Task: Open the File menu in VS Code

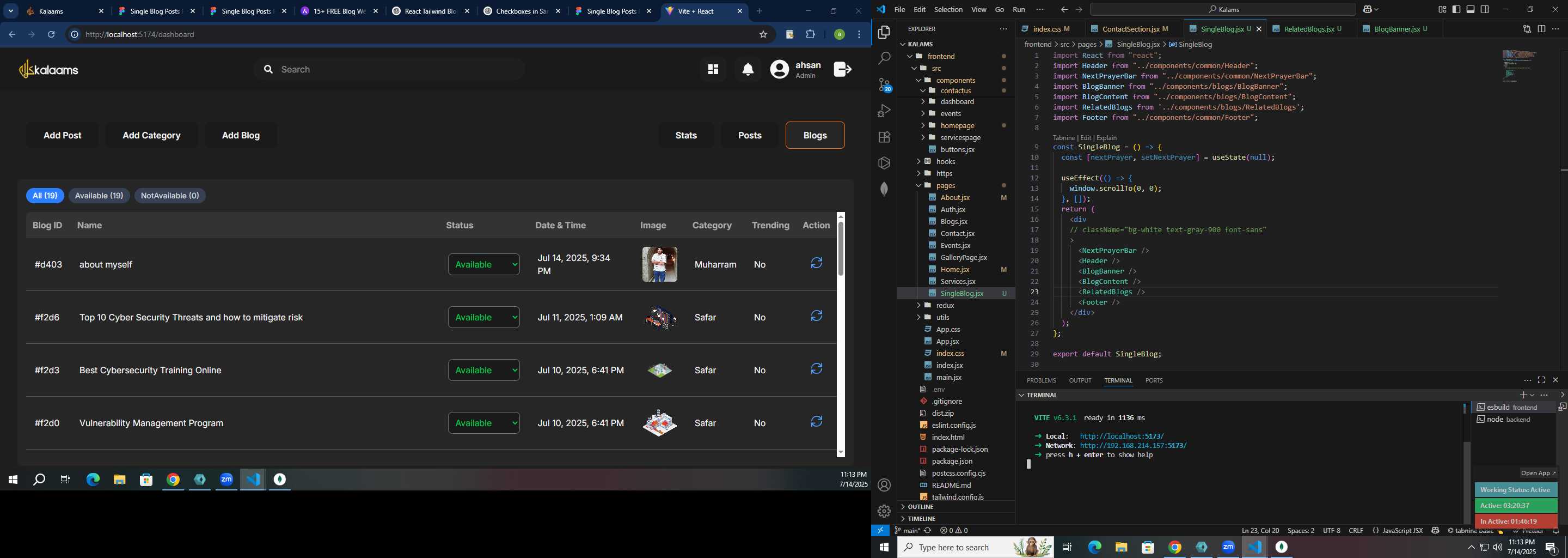Action: (899, 10)
